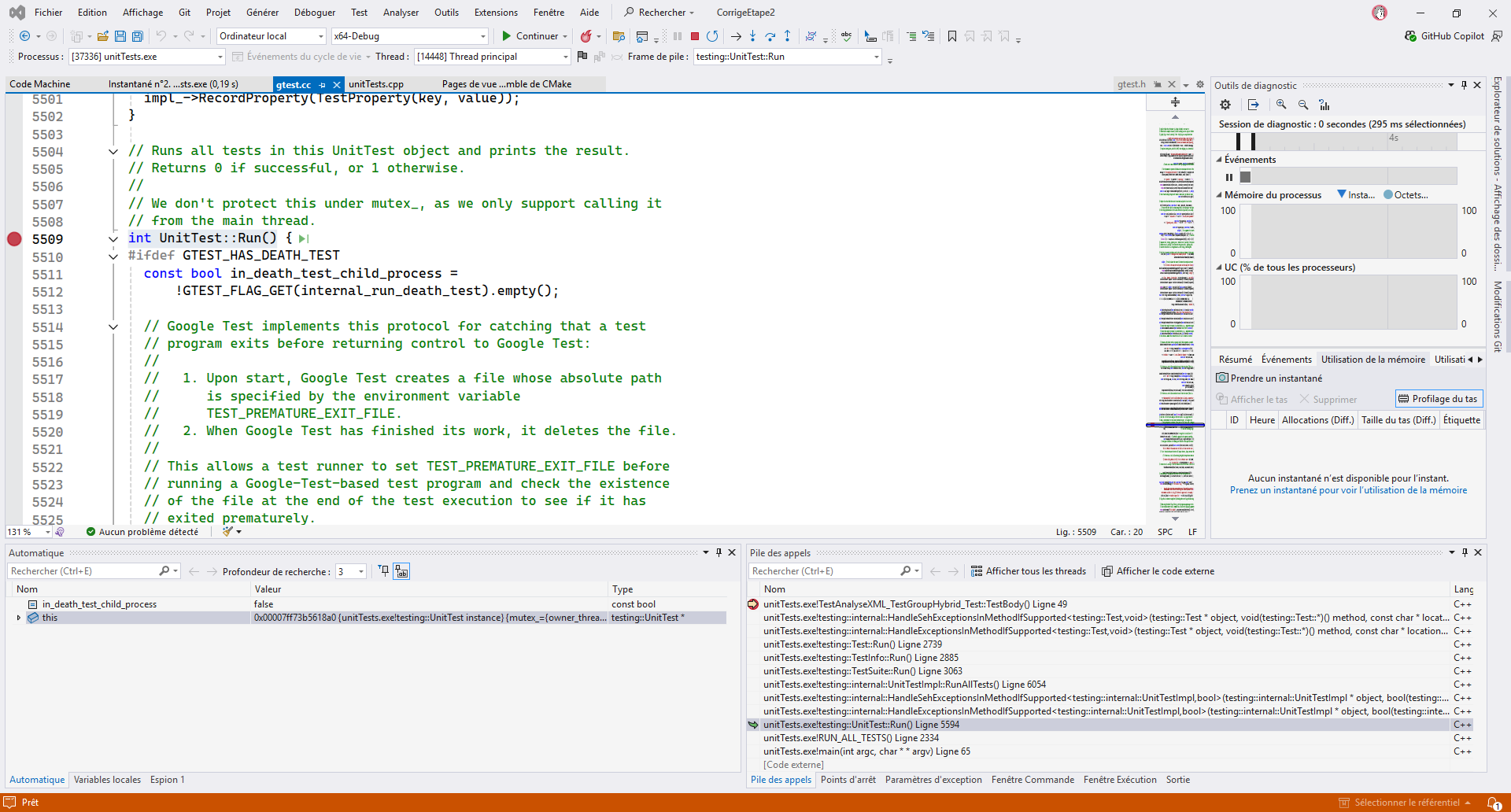This screenshot has height=812, width=1511.
Task: Step over with the curved arrow icon
Action: 770,36
